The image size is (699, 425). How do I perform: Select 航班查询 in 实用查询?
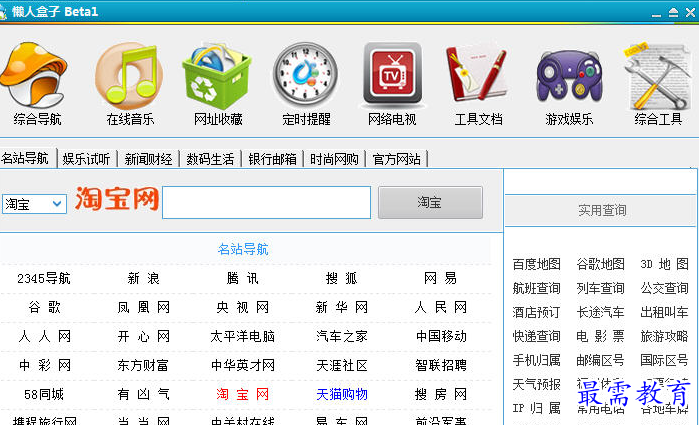(536, 288)
